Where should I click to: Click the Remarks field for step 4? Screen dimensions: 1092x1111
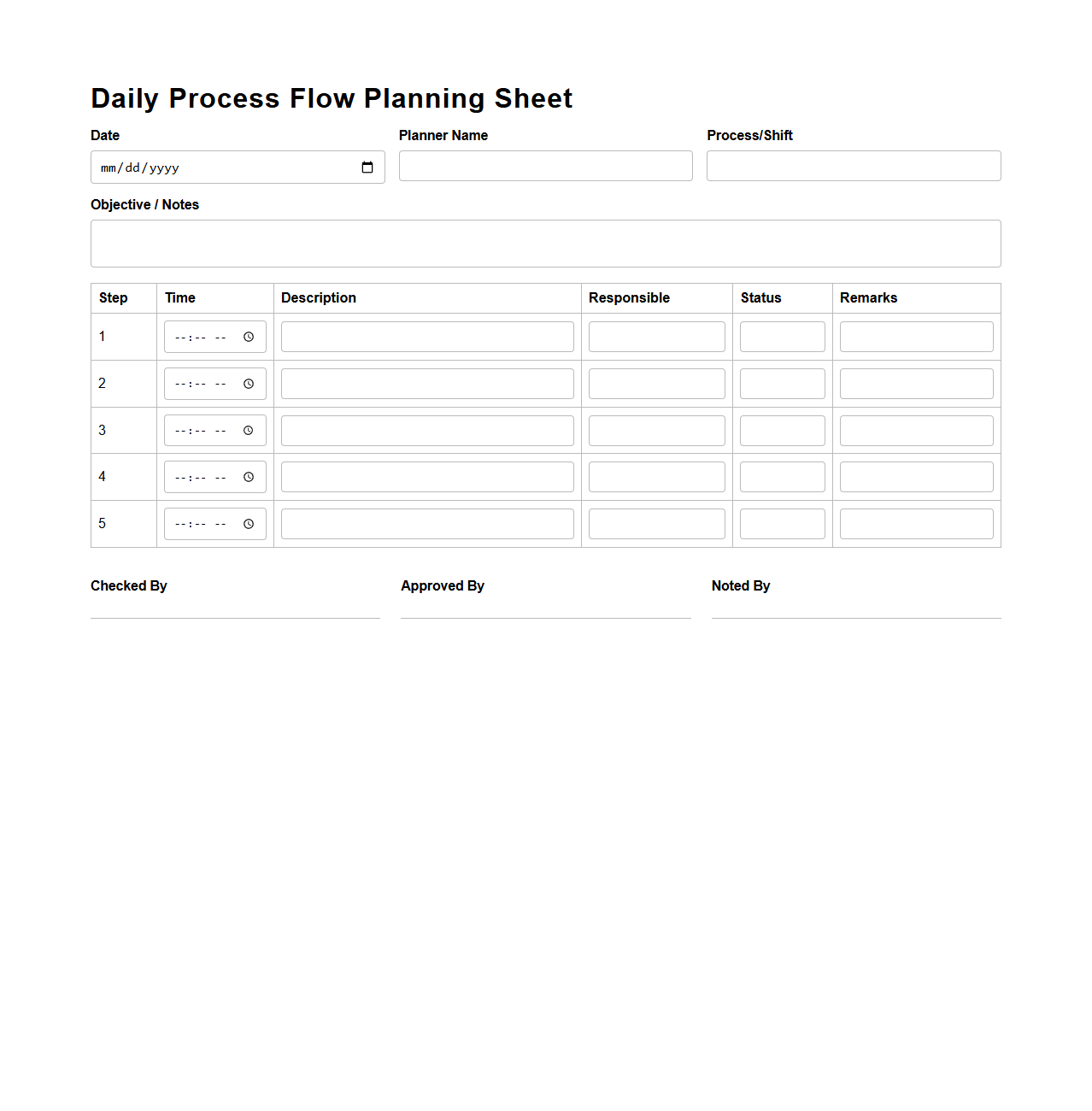click(x=916, y=477)
